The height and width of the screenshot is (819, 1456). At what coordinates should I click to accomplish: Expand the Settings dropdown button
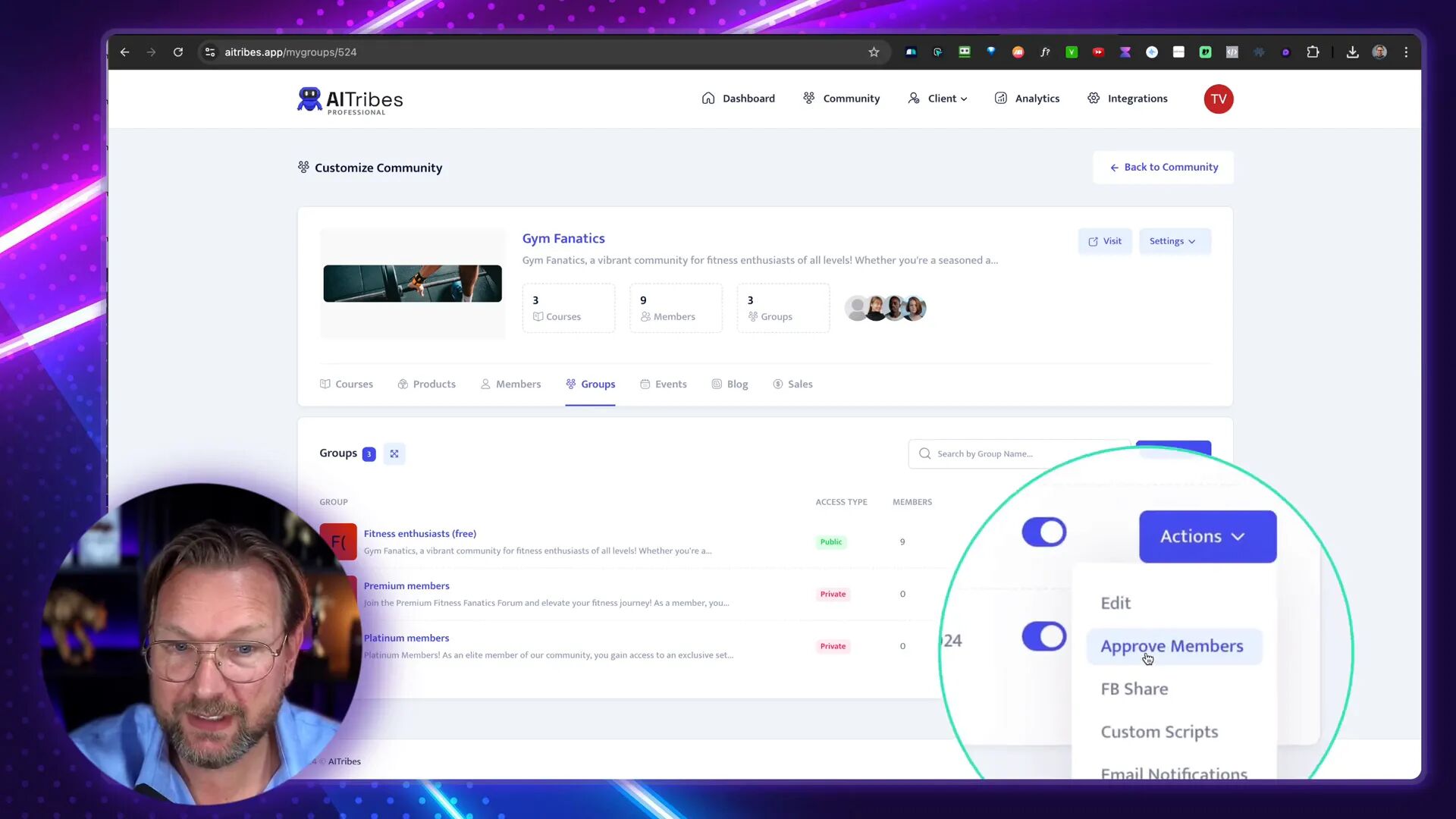(1172, 240)
